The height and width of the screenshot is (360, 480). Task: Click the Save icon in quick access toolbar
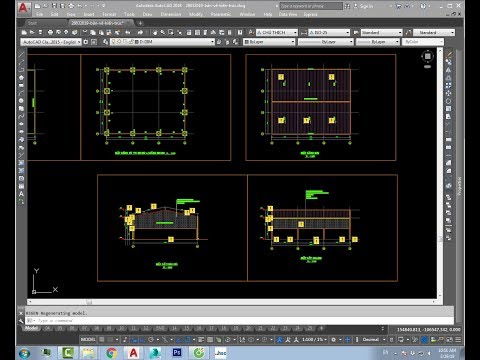[x=54, y=6]
